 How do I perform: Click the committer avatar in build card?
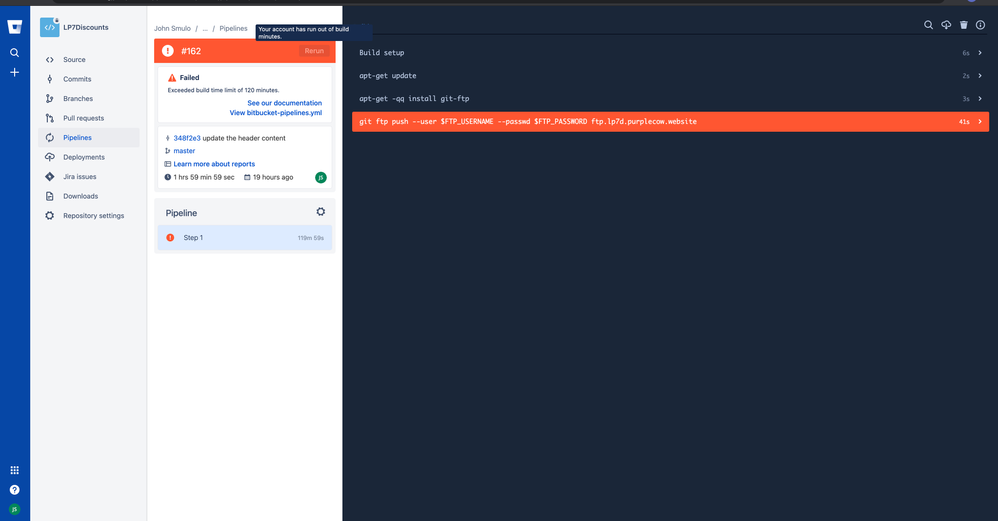click(x=321, y=177)
